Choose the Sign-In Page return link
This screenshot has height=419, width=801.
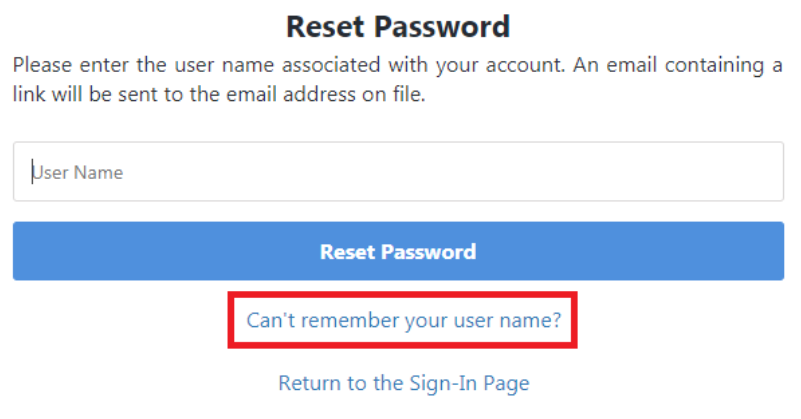click(403, 383)
